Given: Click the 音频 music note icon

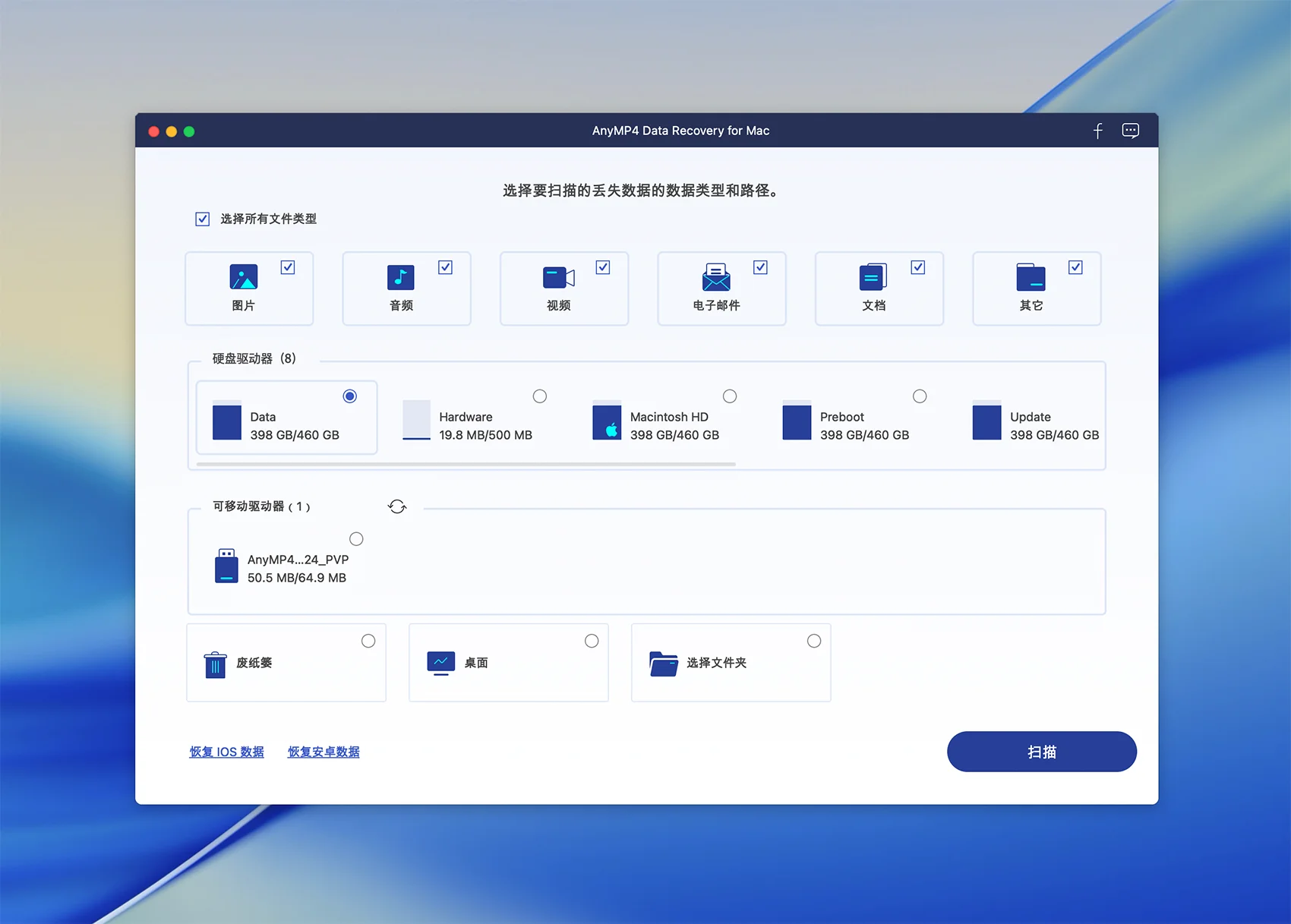Looking at the screenshot, I should click(401, 277).
